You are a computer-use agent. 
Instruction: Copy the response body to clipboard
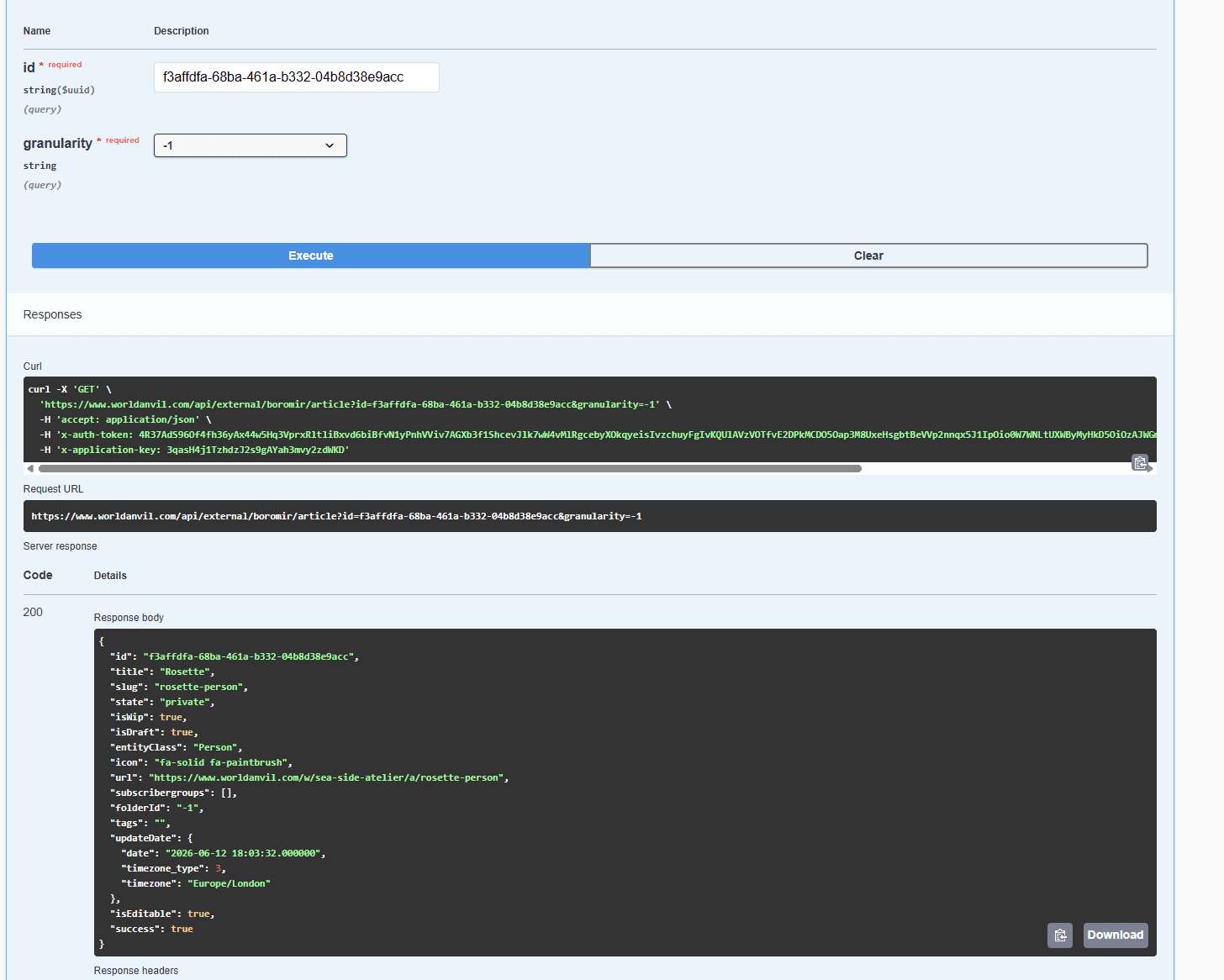tap(1060, 935)
